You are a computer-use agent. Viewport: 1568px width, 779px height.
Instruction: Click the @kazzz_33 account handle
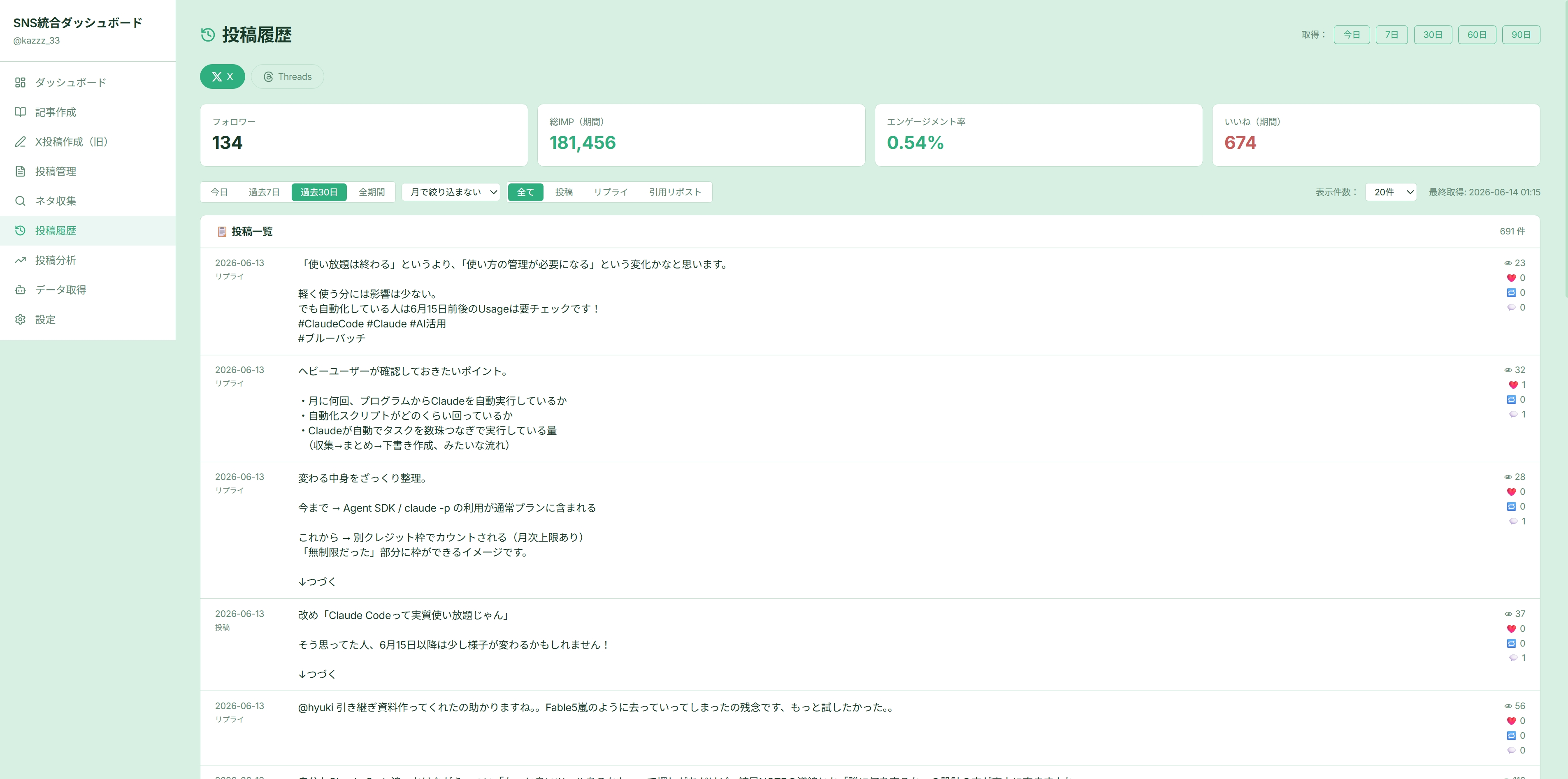pos(37,41)
